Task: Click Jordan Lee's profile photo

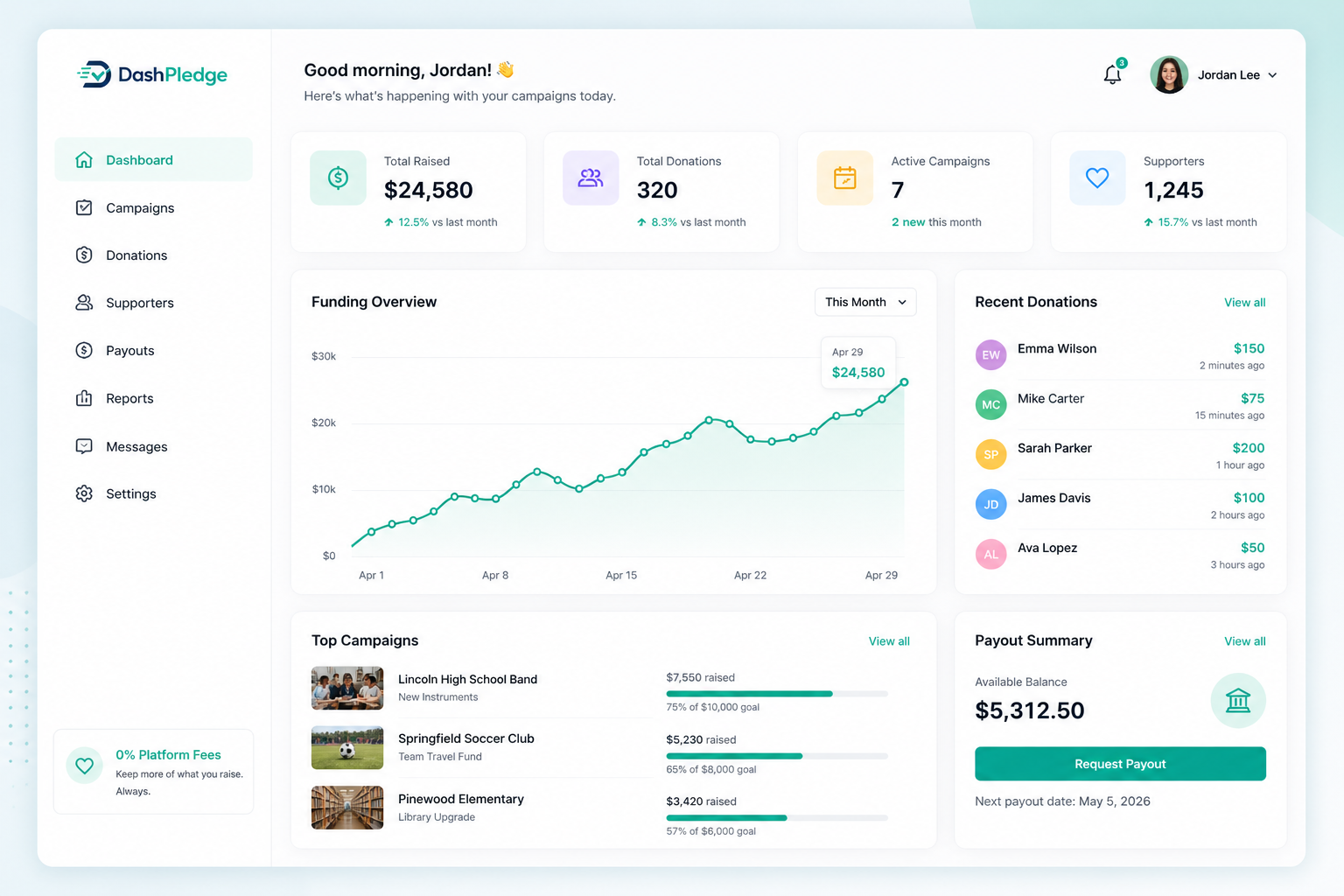Action: 1169,74
